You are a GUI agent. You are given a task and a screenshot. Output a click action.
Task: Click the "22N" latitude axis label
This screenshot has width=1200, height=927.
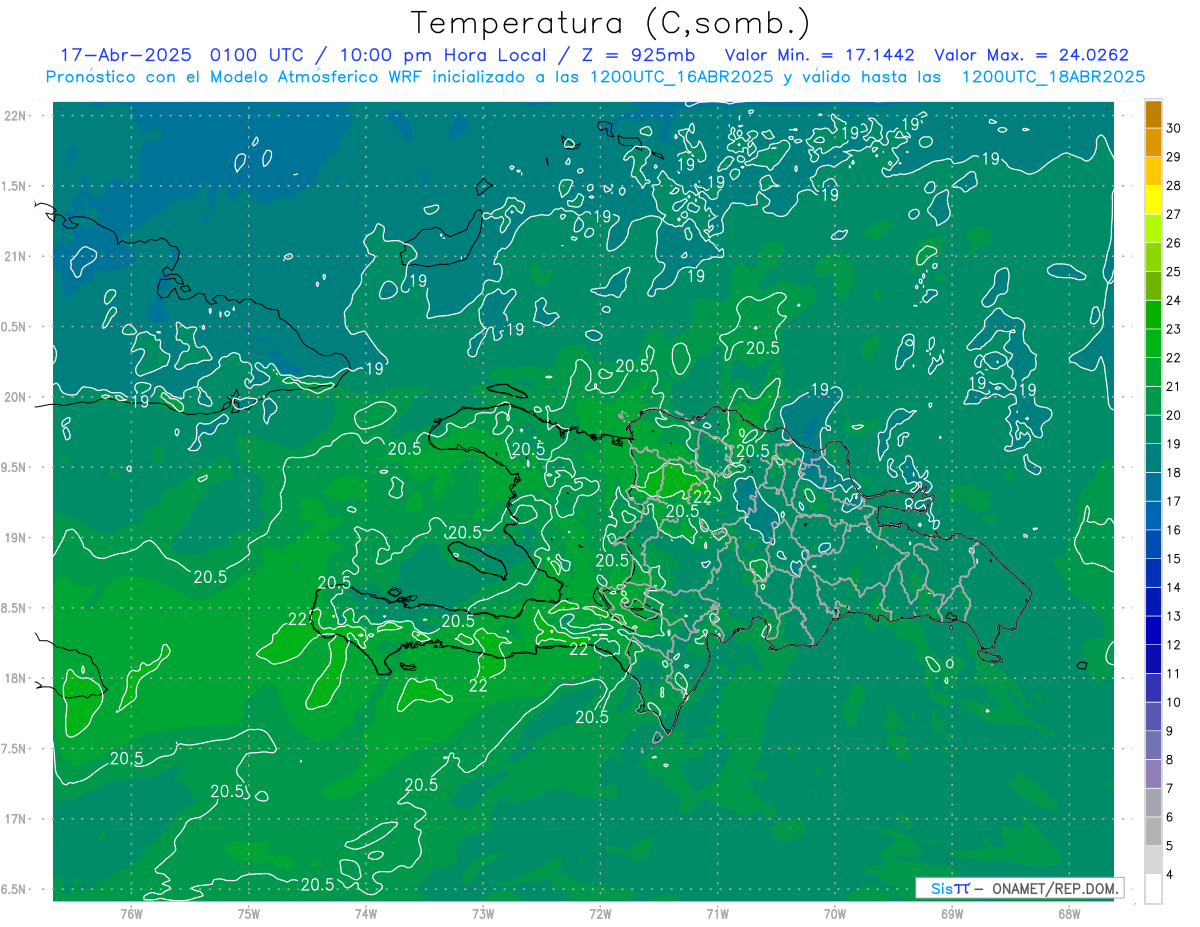click(14, 116)
